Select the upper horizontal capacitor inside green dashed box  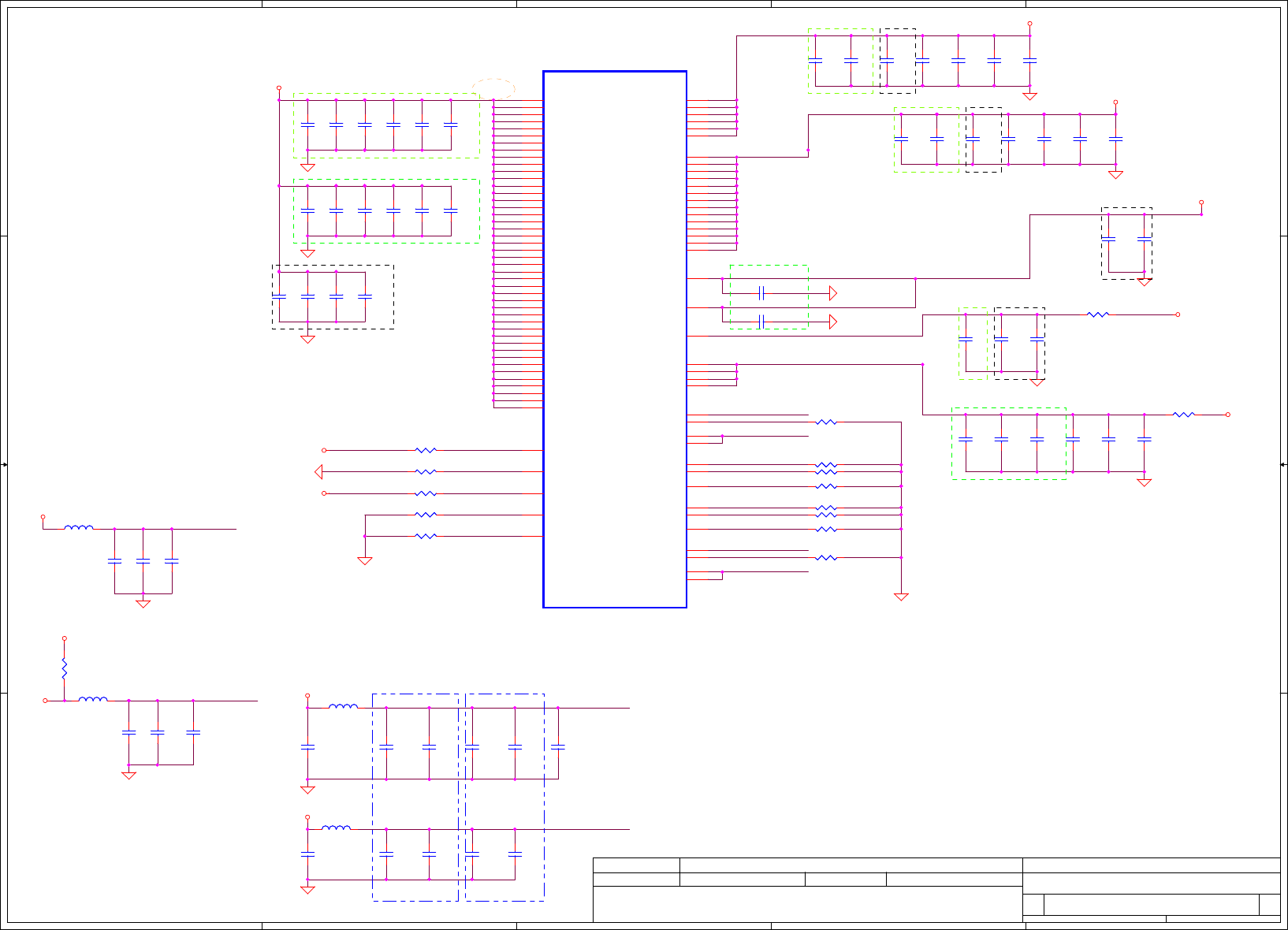[x=761, y=293]
